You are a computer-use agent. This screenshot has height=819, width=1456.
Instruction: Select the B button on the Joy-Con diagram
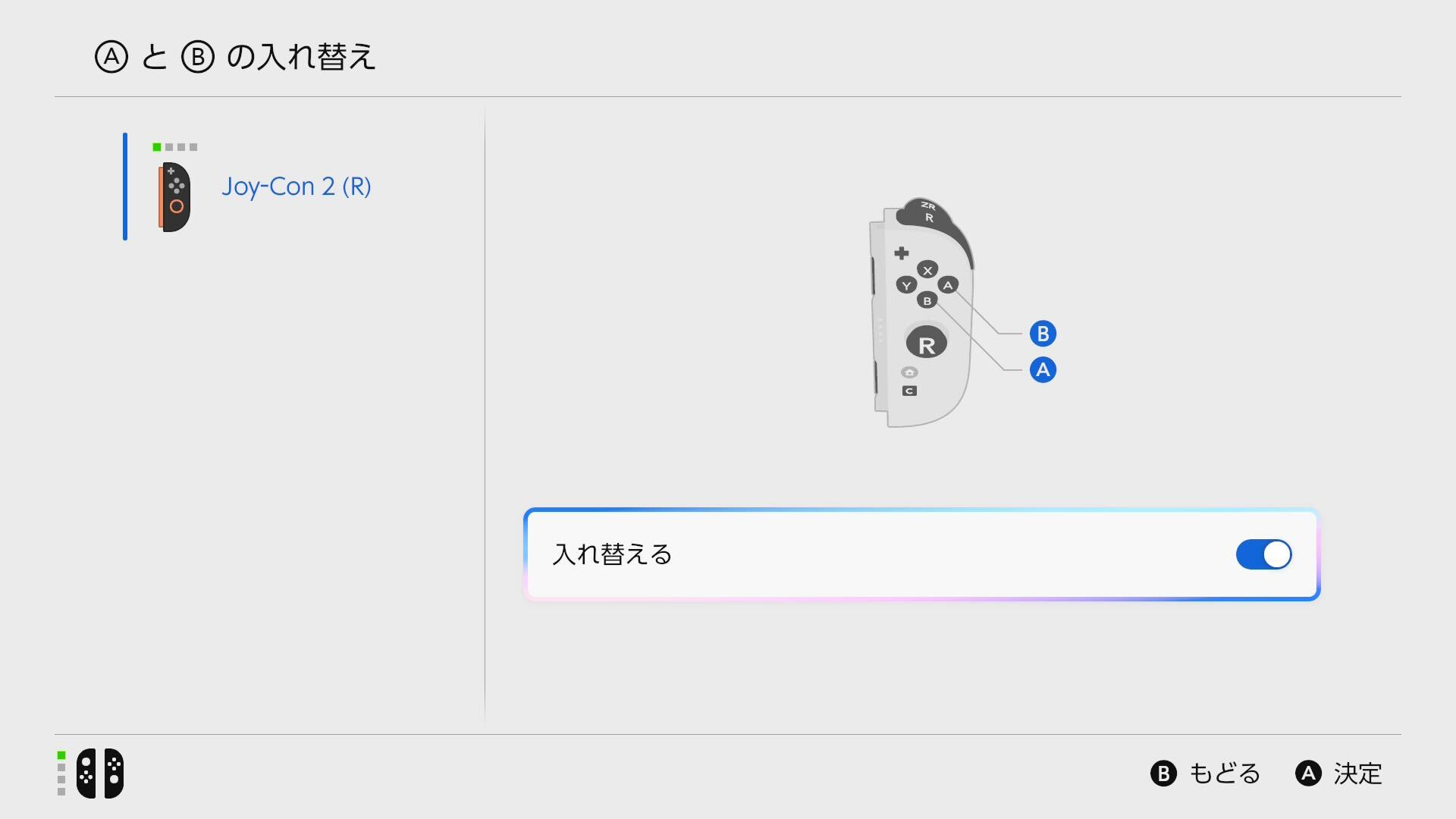(927, 301)
